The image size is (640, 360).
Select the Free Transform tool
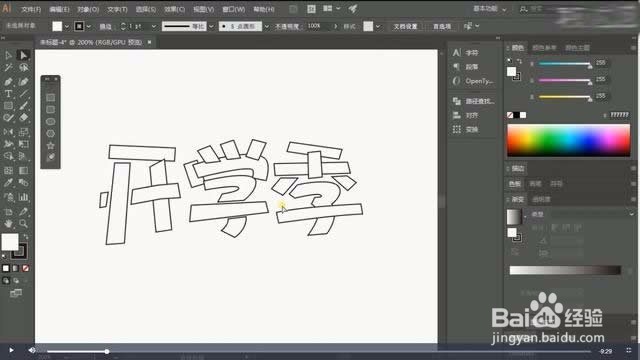click(24, 144)
